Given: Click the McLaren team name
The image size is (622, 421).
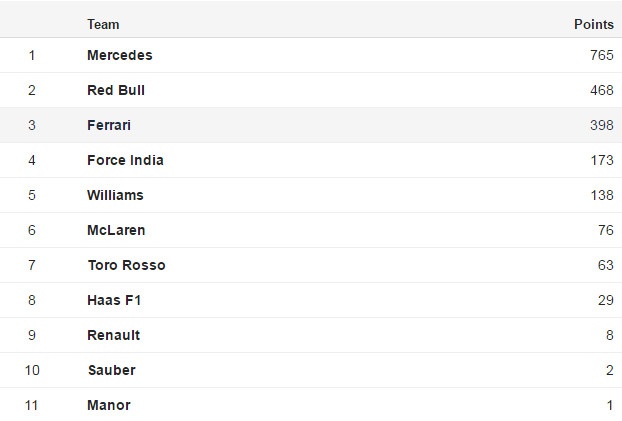Looking at the screenshot, I should pyautogui.click(x=116, y=230).
